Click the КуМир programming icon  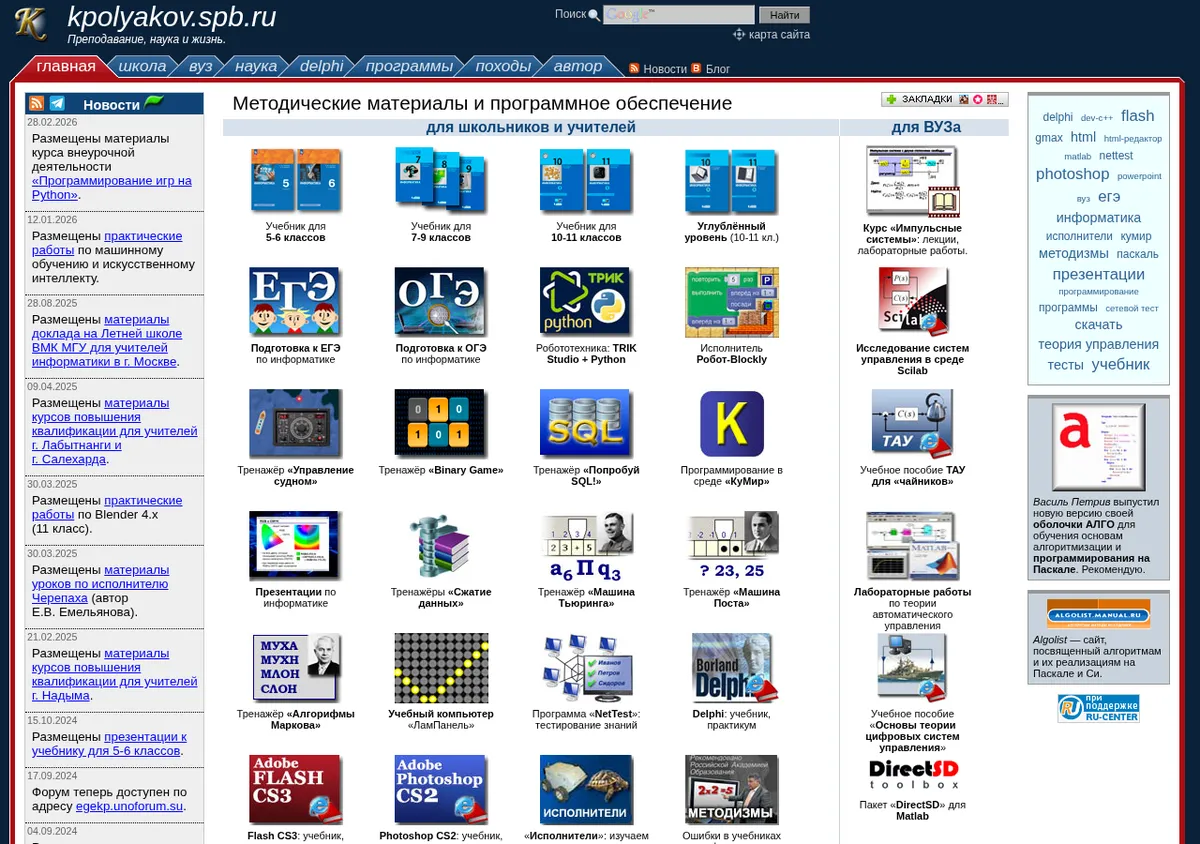click(x=731, y=424)
